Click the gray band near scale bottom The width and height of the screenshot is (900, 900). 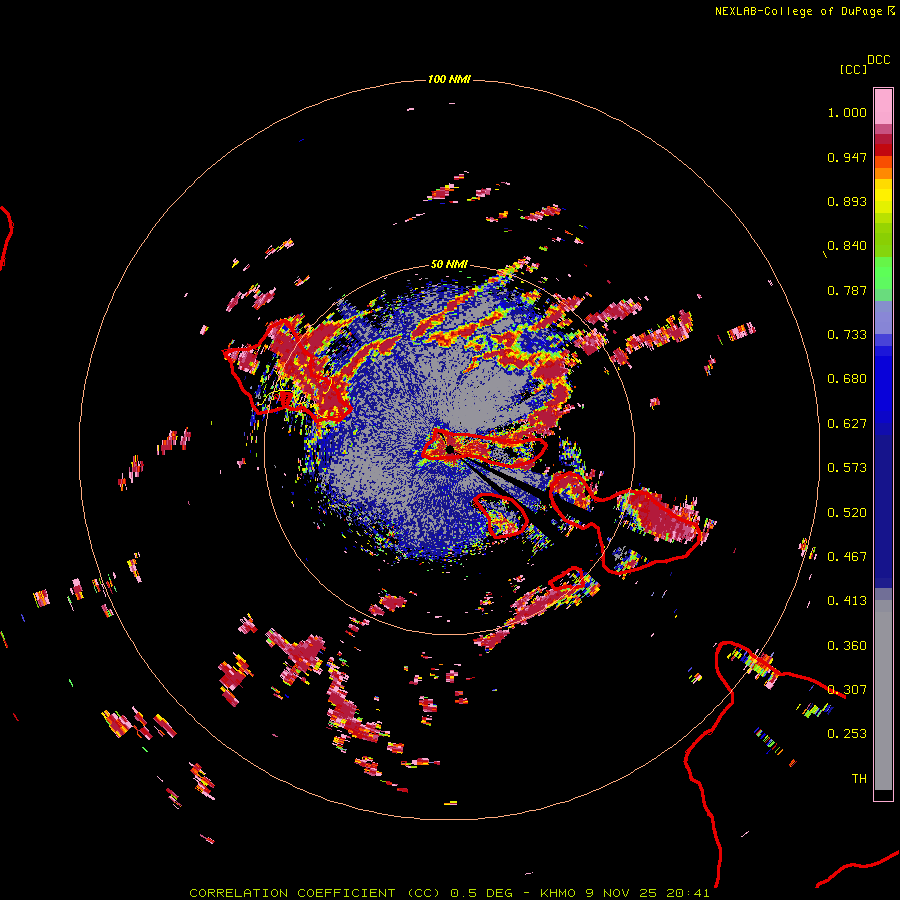point(883,695)
